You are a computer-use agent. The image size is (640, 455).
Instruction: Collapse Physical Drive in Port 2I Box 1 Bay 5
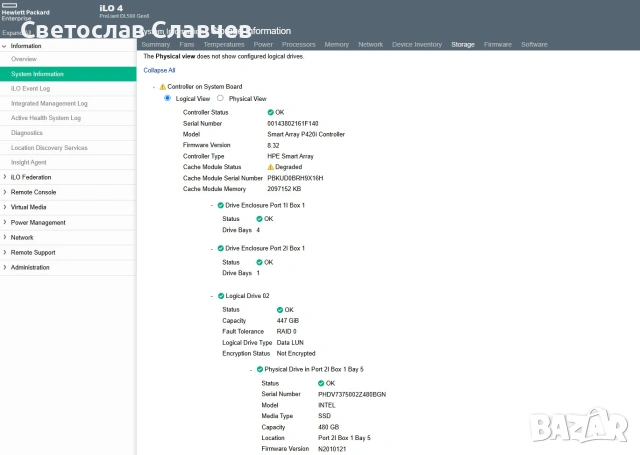251,370
